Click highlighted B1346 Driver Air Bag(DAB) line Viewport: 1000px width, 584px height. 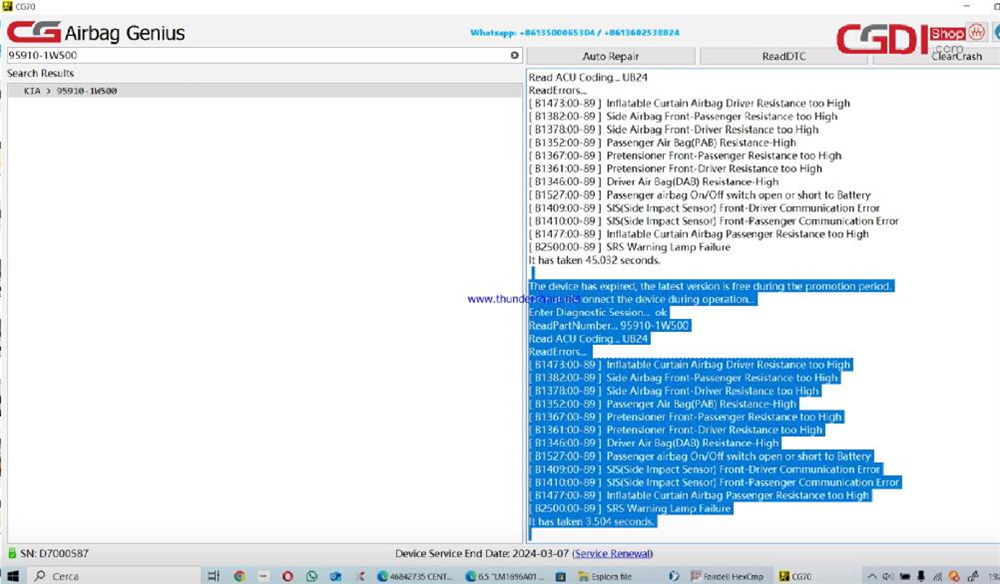[654, 443]
